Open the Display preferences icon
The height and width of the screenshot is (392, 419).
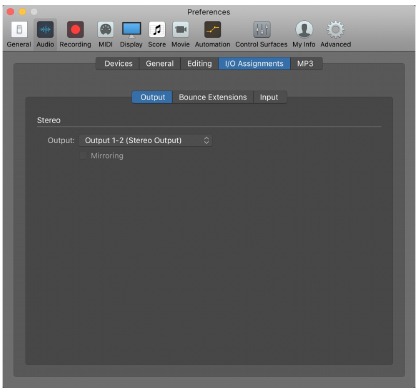(131, 30)
